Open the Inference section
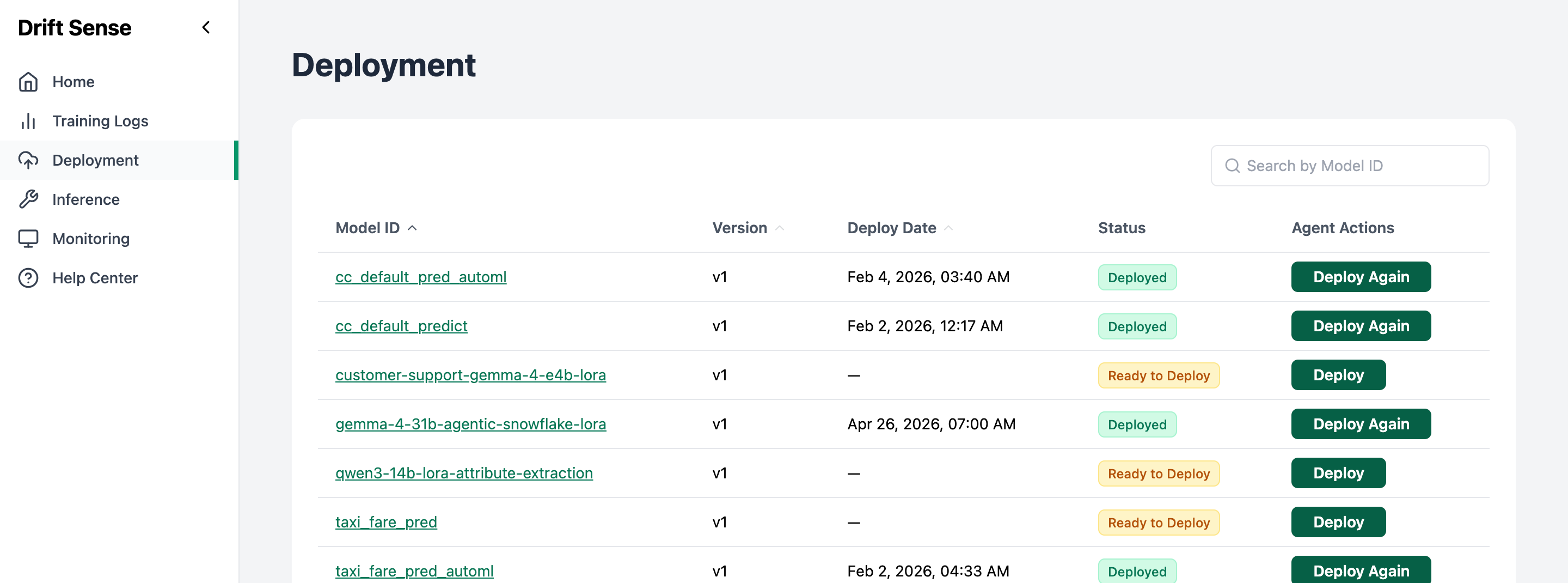This screenshot has height=583, width=1568. 119,199
